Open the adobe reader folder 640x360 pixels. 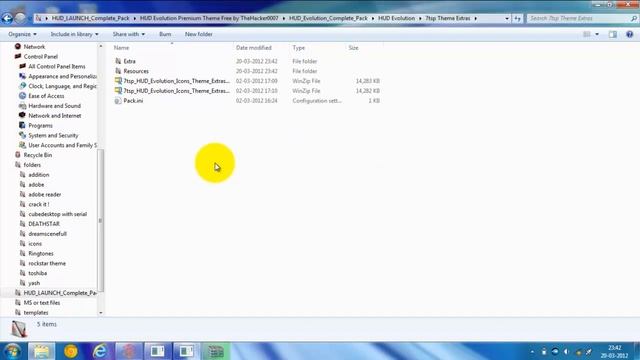[x=44, y=194]
